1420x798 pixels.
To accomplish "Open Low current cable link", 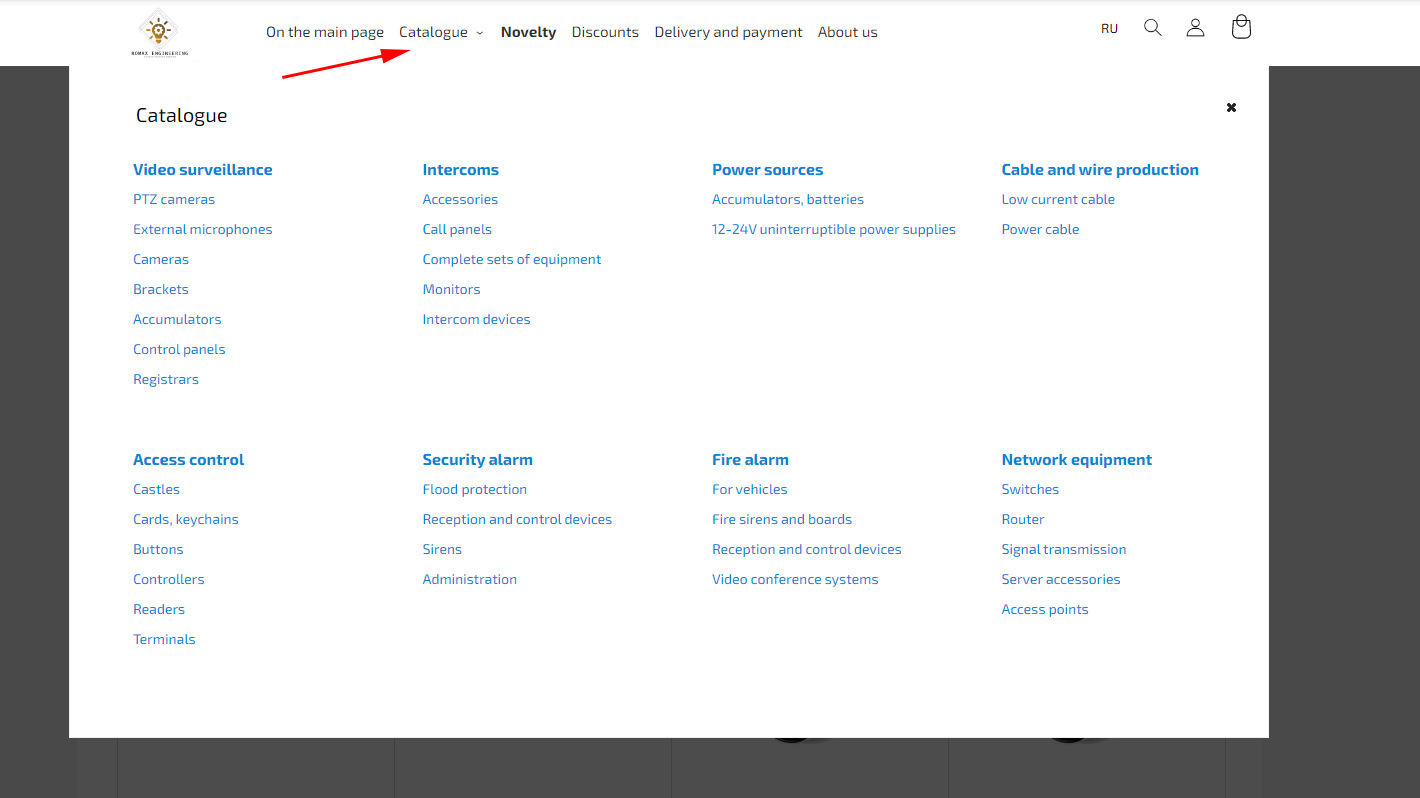I will coord(1058,199).
